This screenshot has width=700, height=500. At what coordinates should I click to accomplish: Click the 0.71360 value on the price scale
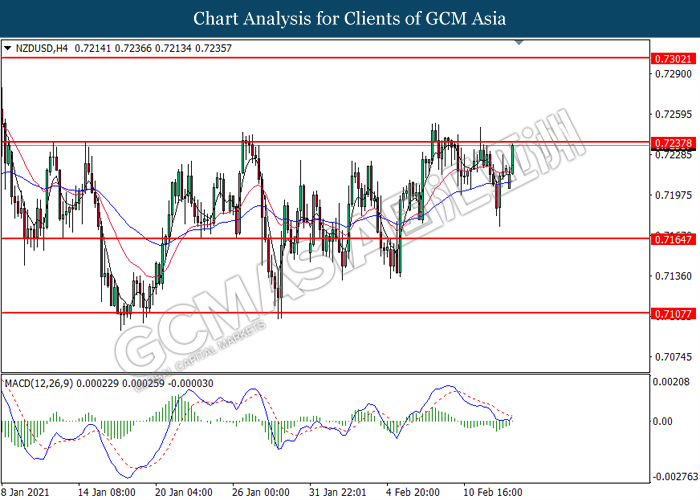pyautogui.click(x=671, y=275)
